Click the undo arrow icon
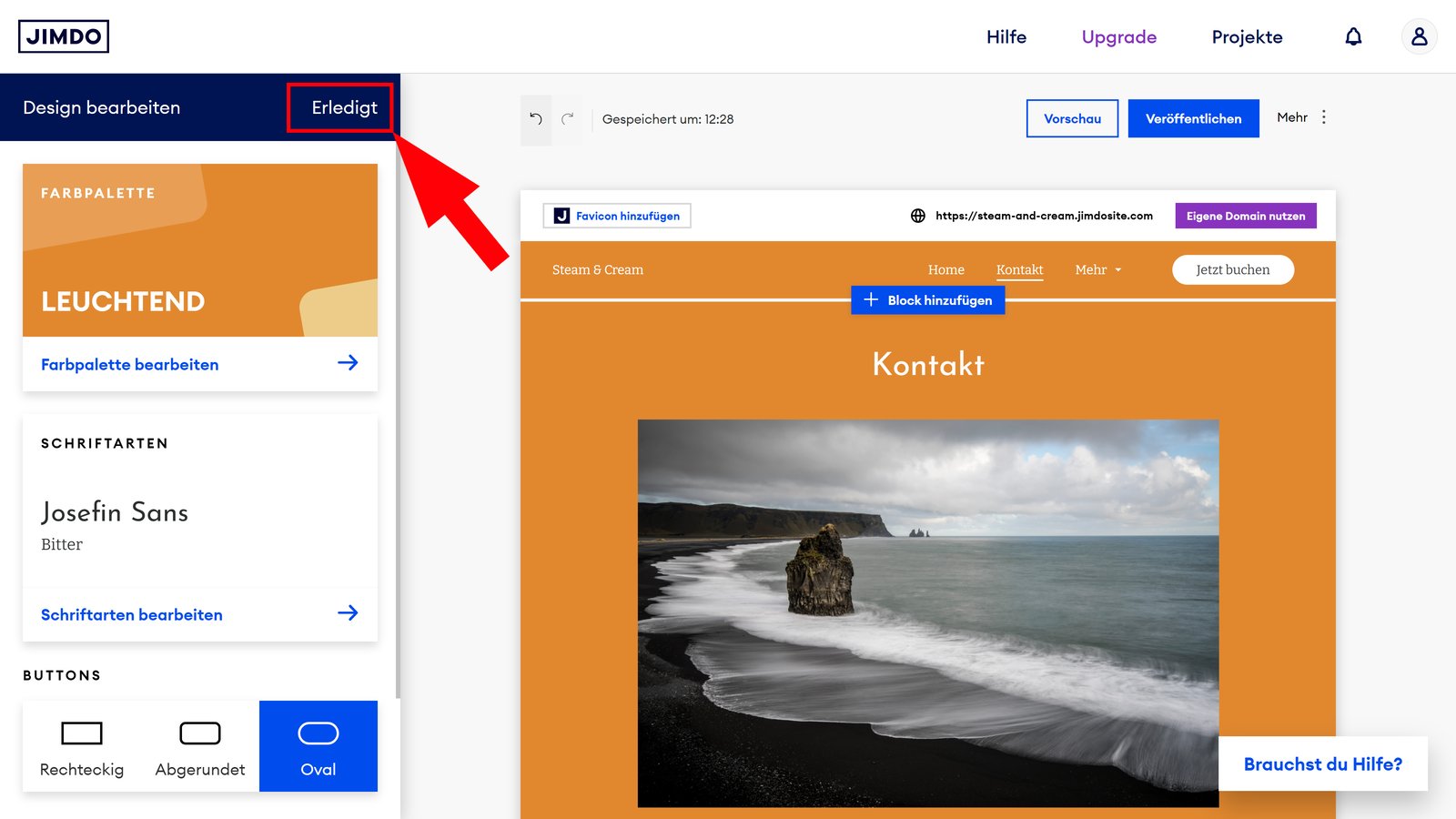The image size is (1456, 819). 536,118
